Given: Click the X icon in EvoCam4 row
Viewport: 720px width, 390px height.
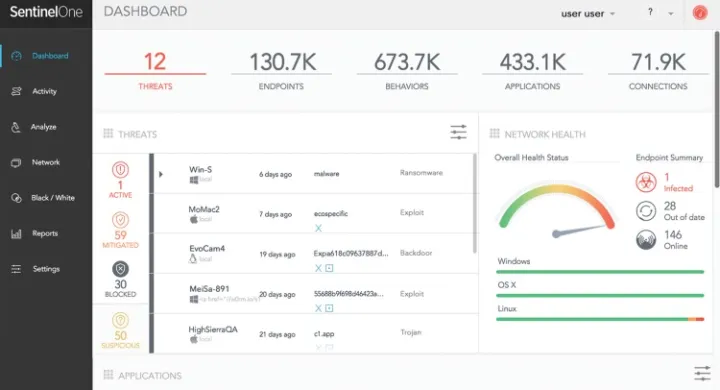Looking at the screenshot, I should (318, 268).
